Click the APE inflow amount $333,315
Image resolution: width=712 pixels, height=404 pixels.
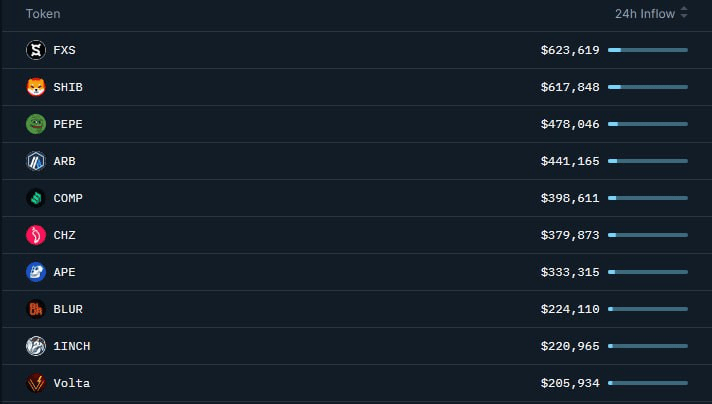570,272
